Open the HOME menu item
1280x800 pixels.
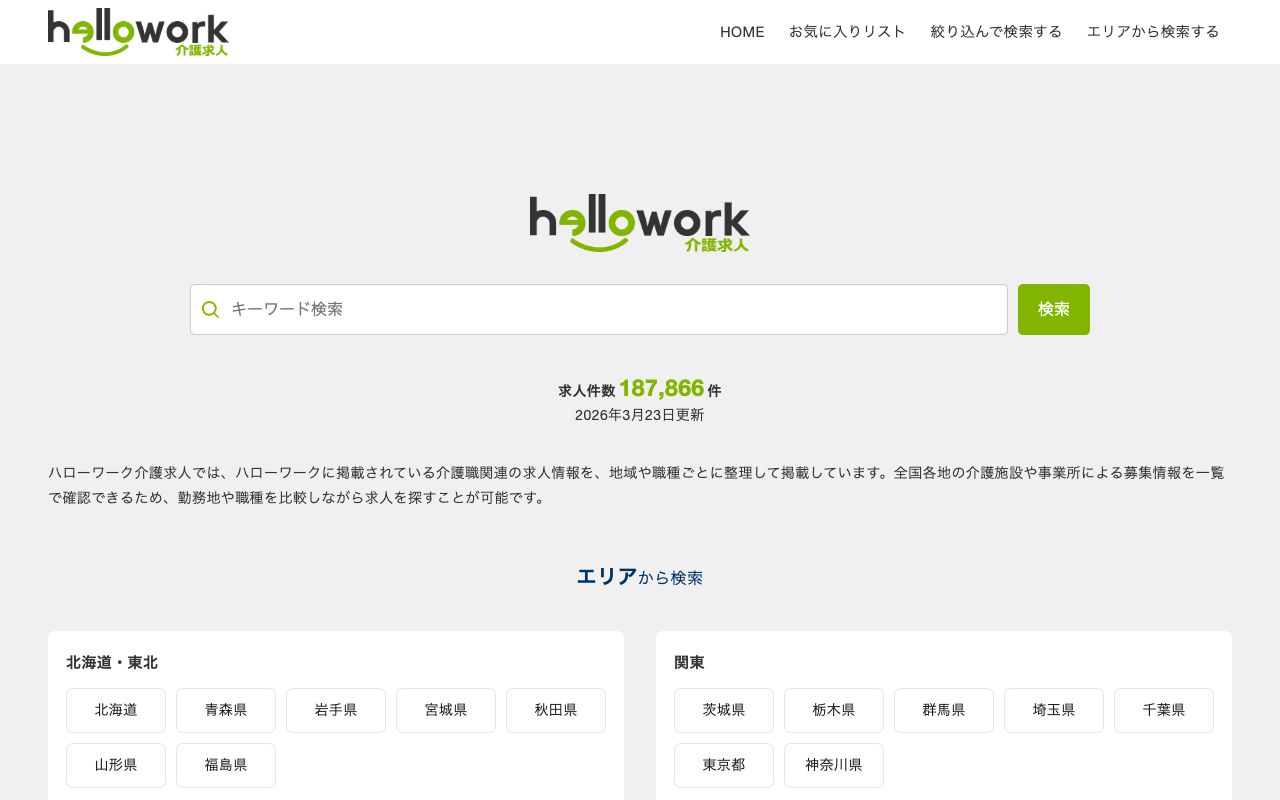(742, 32)
